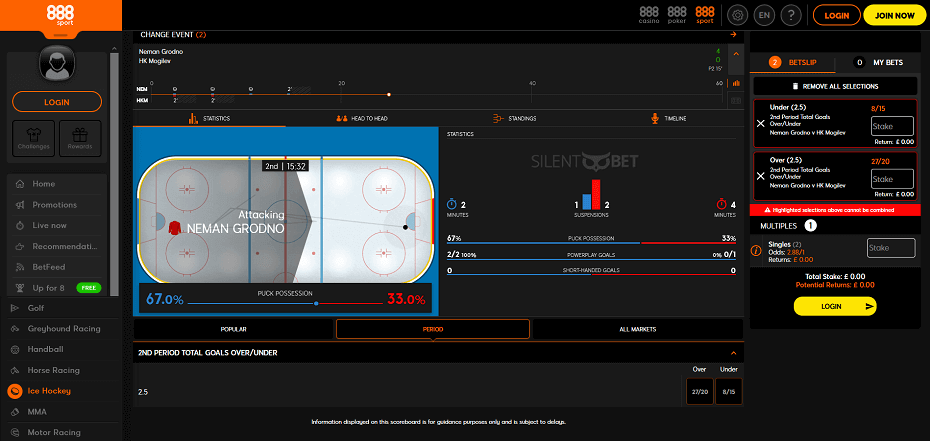Open the 888 casino product icon
The image size is (930, 441).
(649, 15)
